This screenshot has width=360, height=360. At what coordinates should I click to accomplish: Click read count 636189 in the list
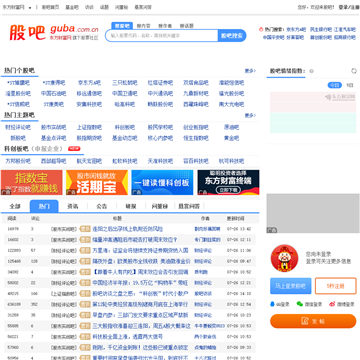[x=13, y=304]
